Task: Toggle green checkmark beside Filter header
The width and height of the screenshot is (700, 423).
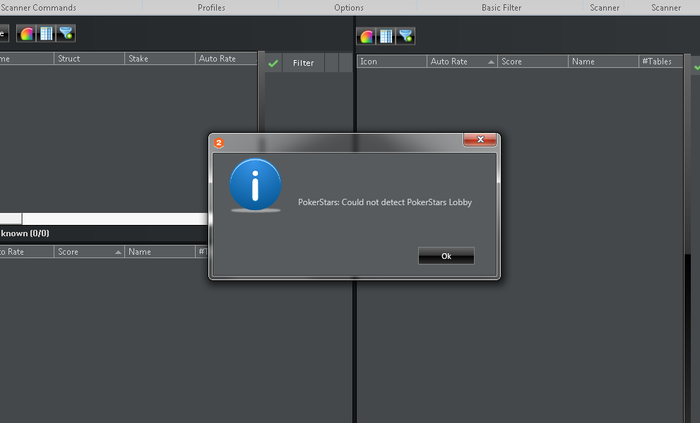Action: pos(273,63)
